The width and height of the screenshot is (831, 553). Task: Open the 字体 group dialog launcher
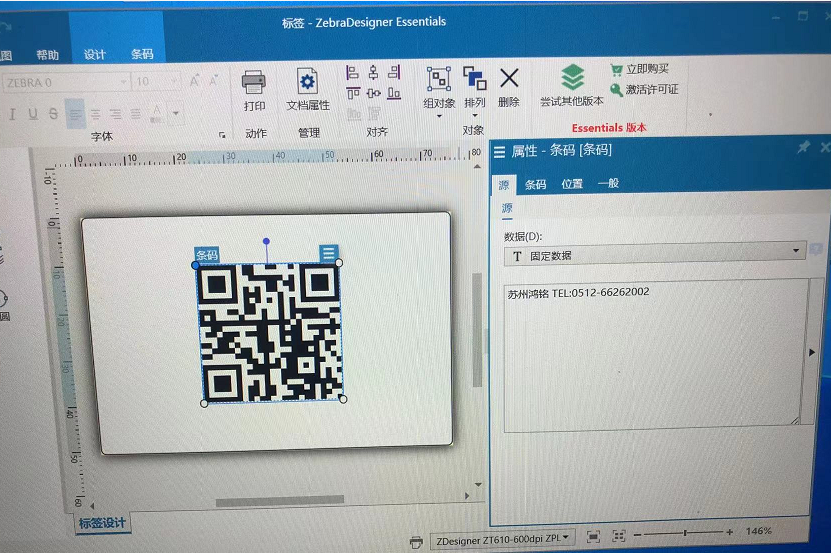(x=222, y=135)
